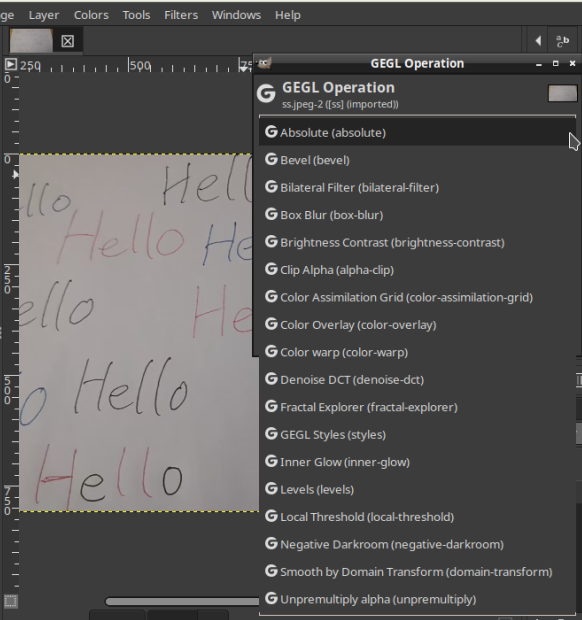Maximize the GEGL Operation dialog

[x=556, y=63]
